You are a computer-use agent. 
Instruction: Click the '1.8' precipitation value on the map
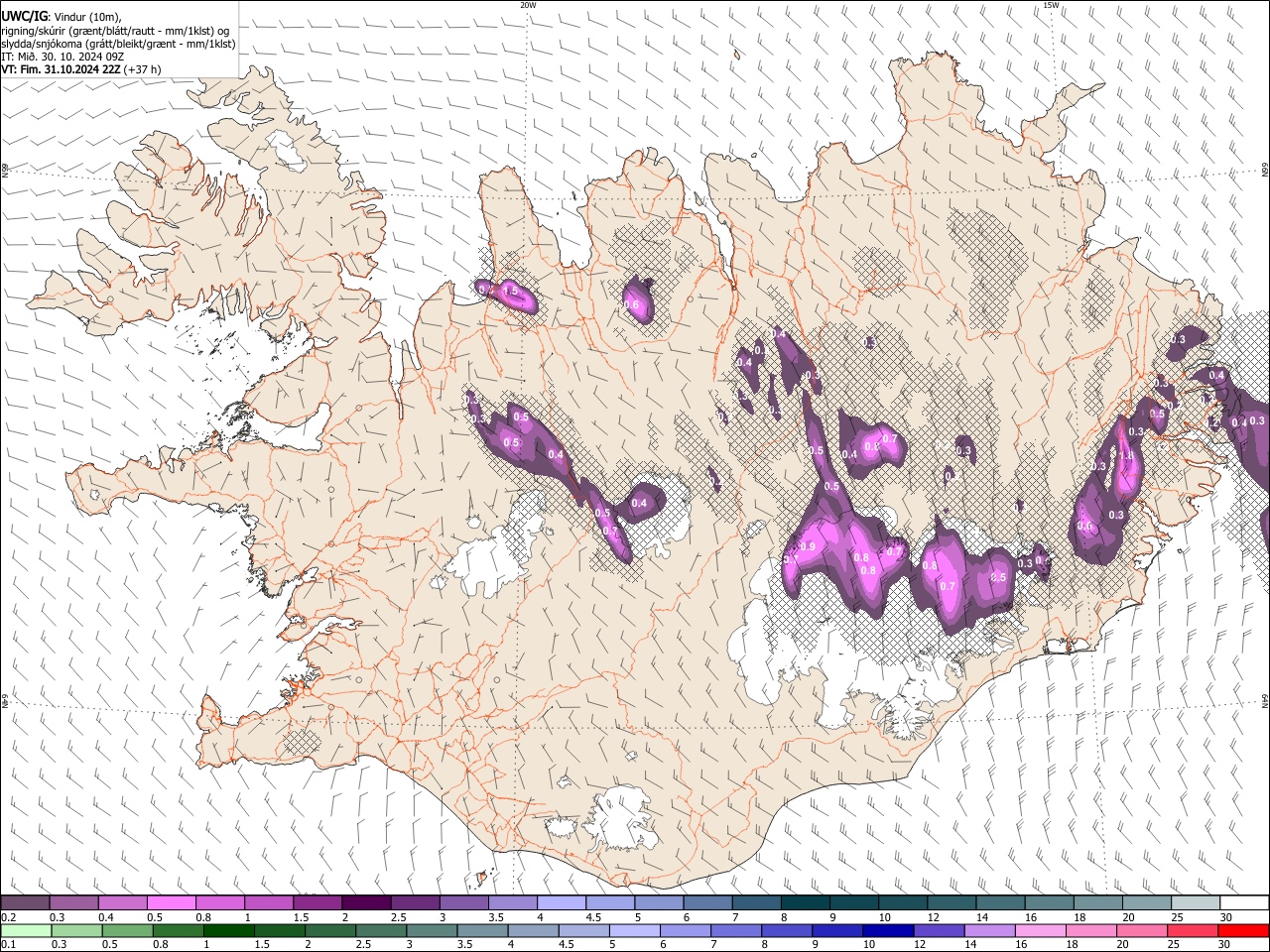(x=1126, y=455)
